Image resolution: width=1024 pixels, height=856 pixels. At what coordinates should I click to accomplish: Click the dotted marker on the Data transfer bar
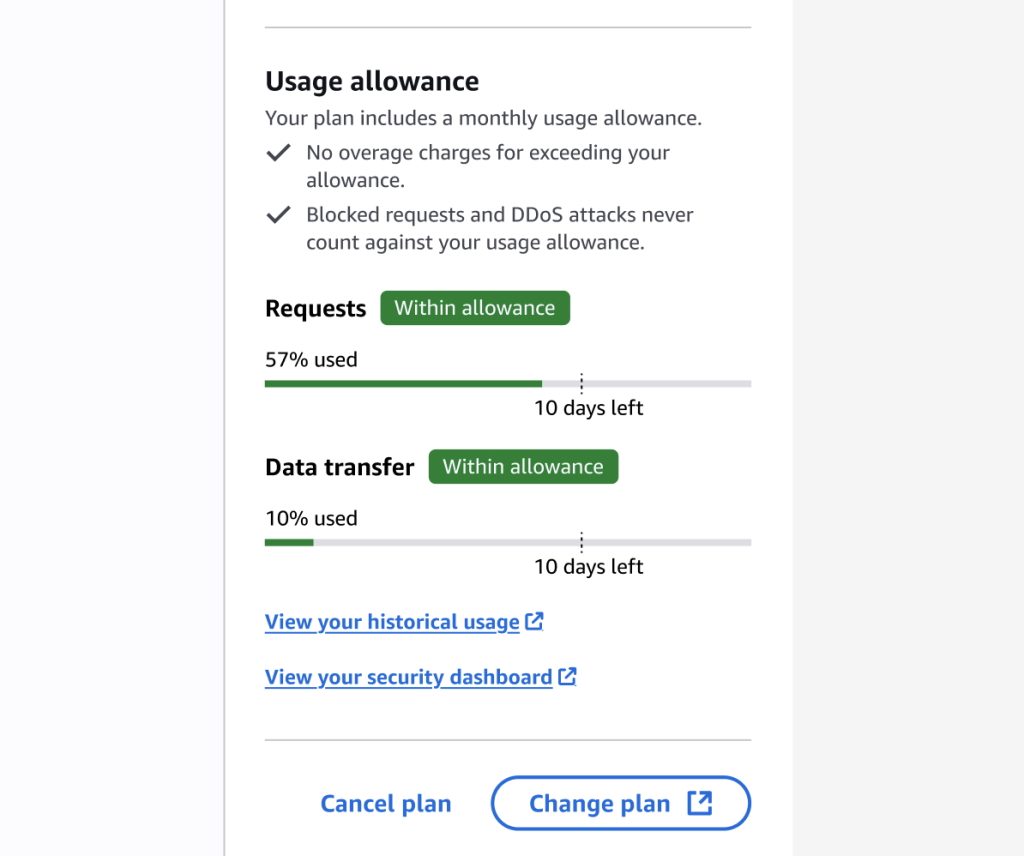click(x=581, y=542)
